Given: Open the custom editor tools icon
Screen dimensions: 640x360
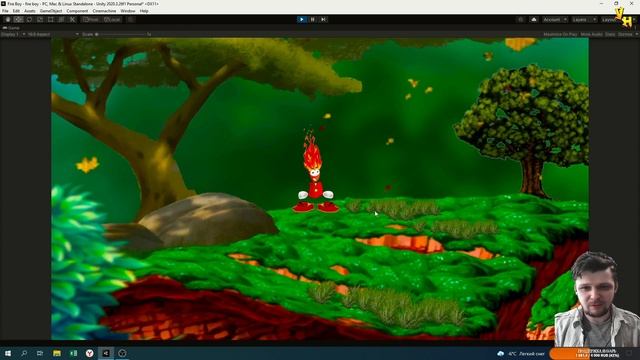Looking at the screenshot, I should pyautogui.click(x=72, y=19).
